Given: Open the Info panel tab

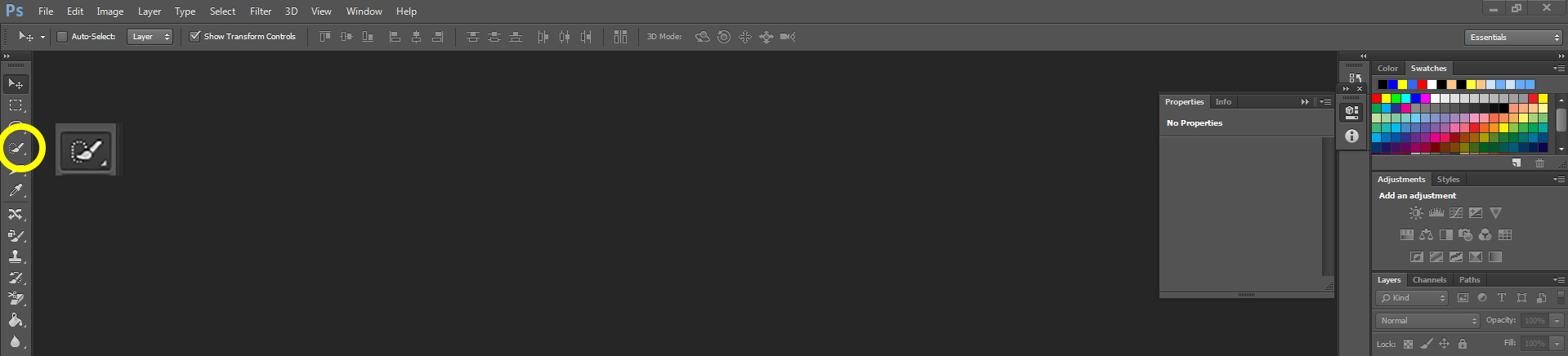Looking at the screenshot, I should [x=1222, y=102].
